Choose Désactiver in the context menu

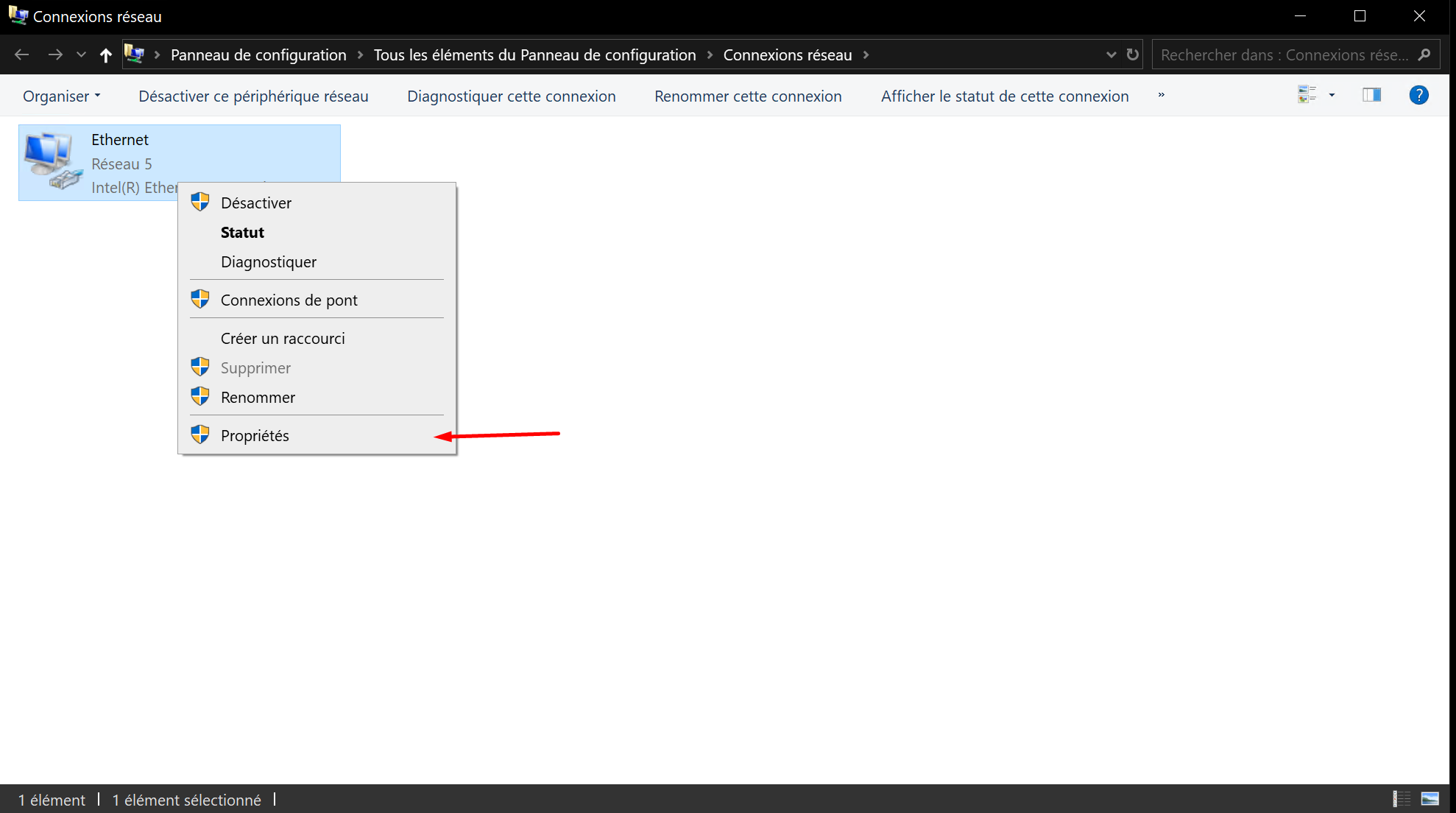tap(317, 203)
